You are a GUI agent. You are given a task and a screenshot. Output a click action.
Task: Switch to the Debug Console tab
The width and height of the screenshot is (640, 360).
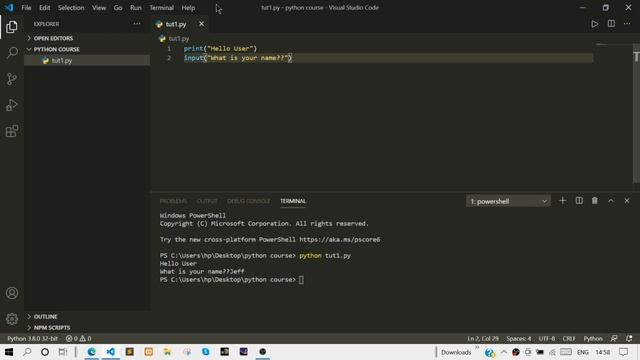(x=249, y=201)
